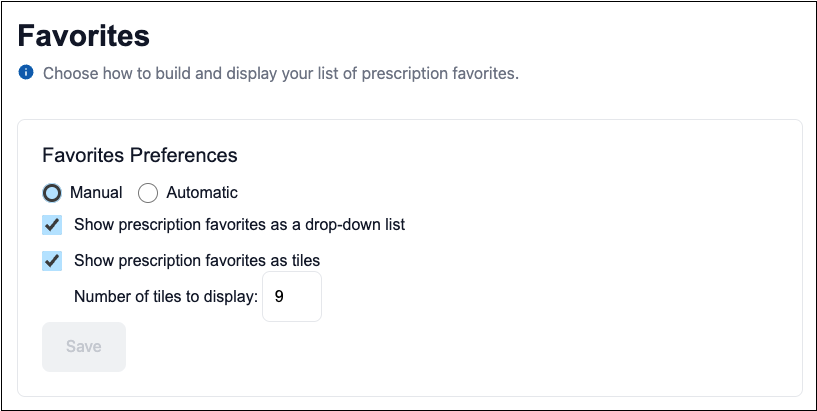The width and height of the screenshot is (817, 411).
Task: Click the checkmark beside the tiles option
Action: point(52,261)
